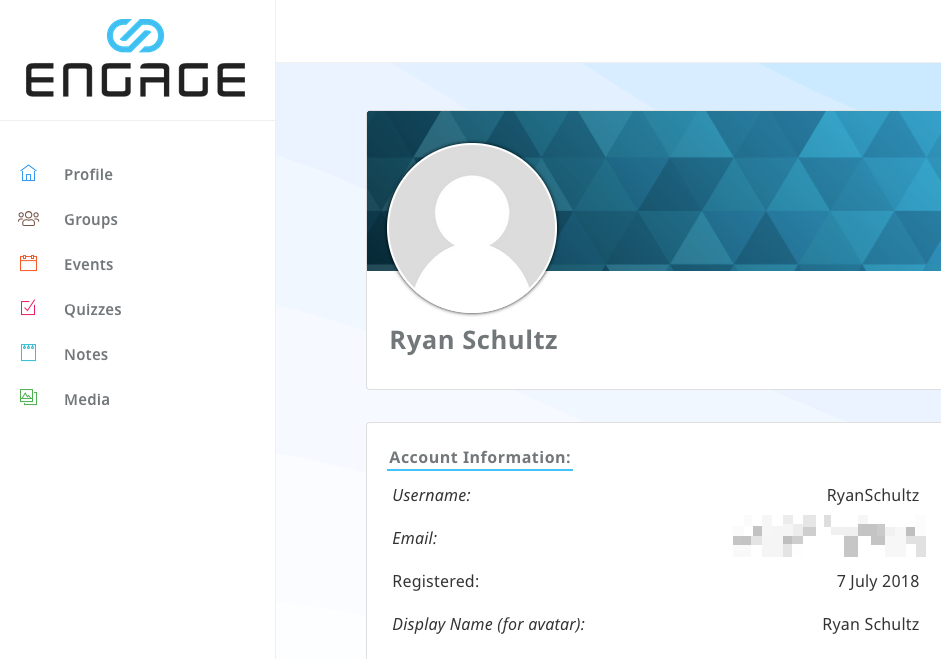Open the Profile menu item

pos(88,175)
